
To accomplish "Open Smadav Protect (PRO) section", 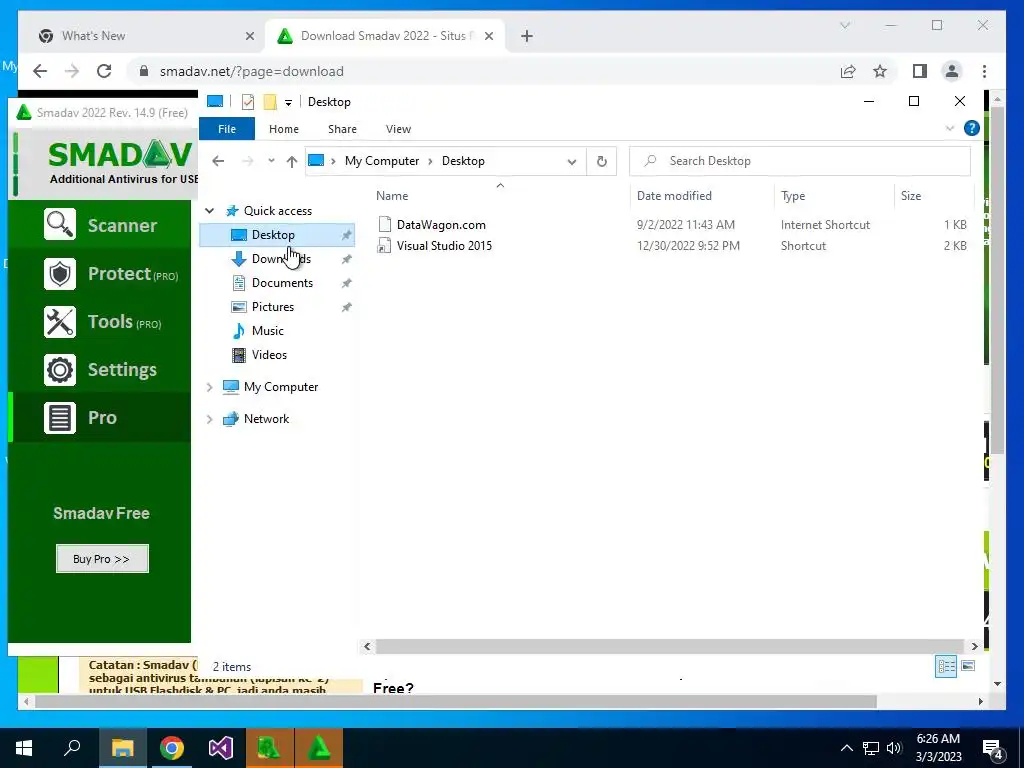I will 100,274.
